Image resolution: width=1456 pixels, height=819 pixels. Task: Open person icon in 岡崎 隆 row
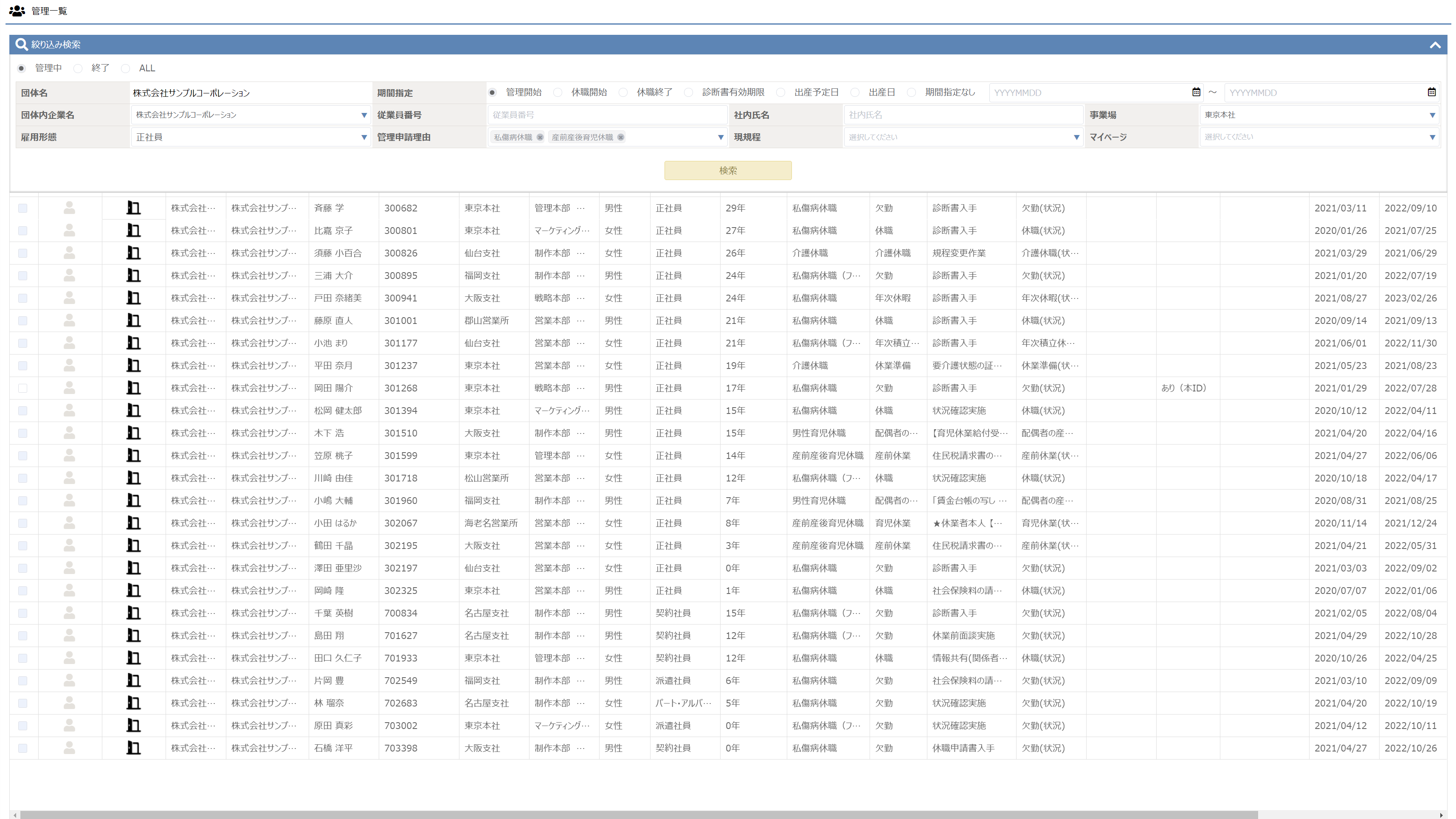pyautogui.click(x=70, y=591)
